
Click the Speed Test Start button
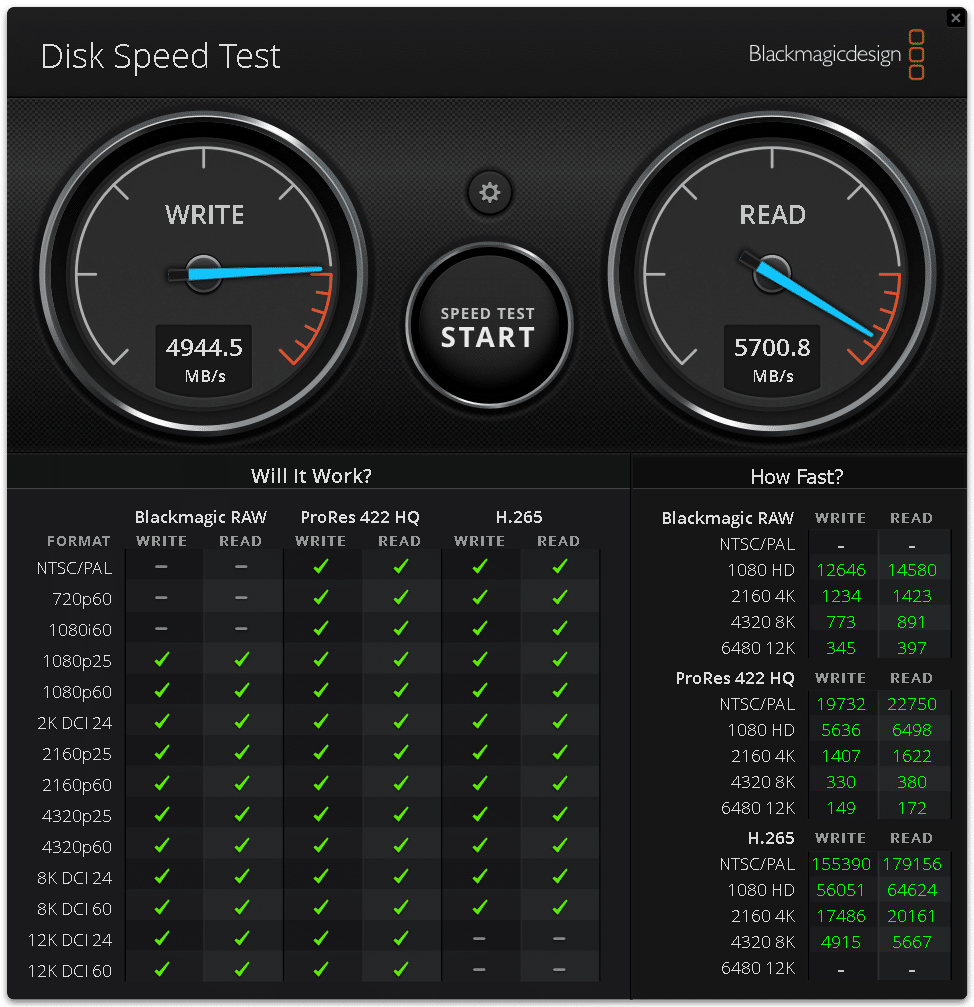click(x=489, y=326)
